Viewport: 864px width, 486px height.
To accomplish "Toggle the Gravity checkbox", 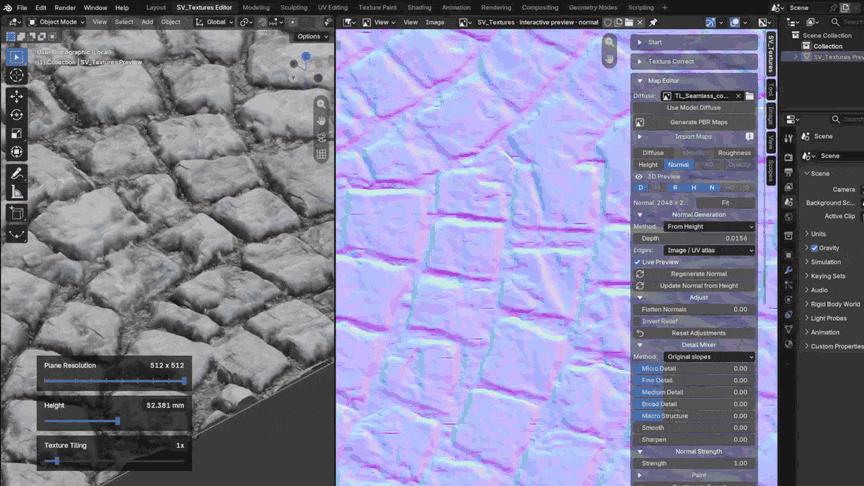I will coord(814,248).
